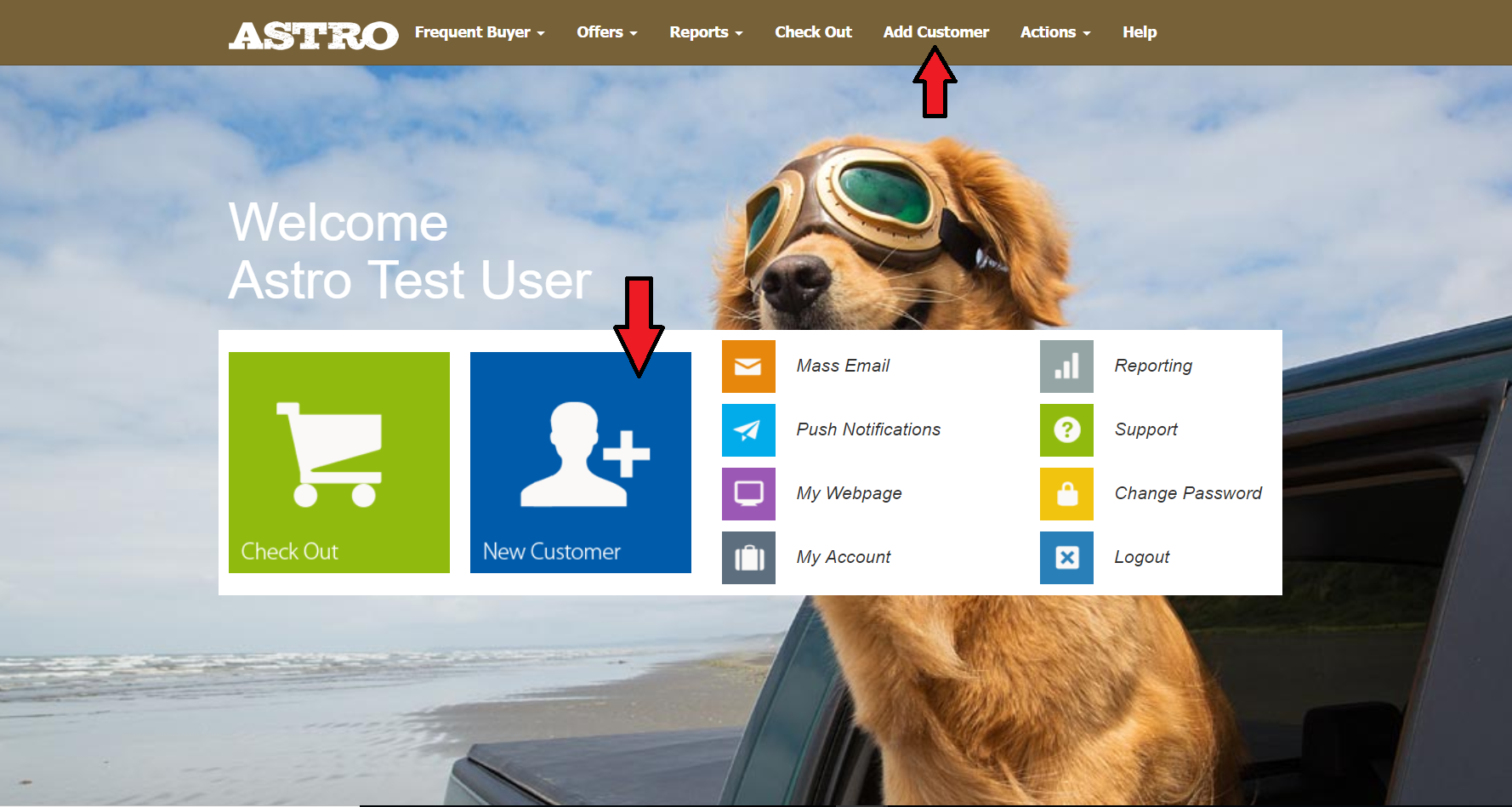Image resolution: width=1512 pixels, height=807 pixels.
Task: Open the green Check Out cart tile
Action: click(339, 463)
